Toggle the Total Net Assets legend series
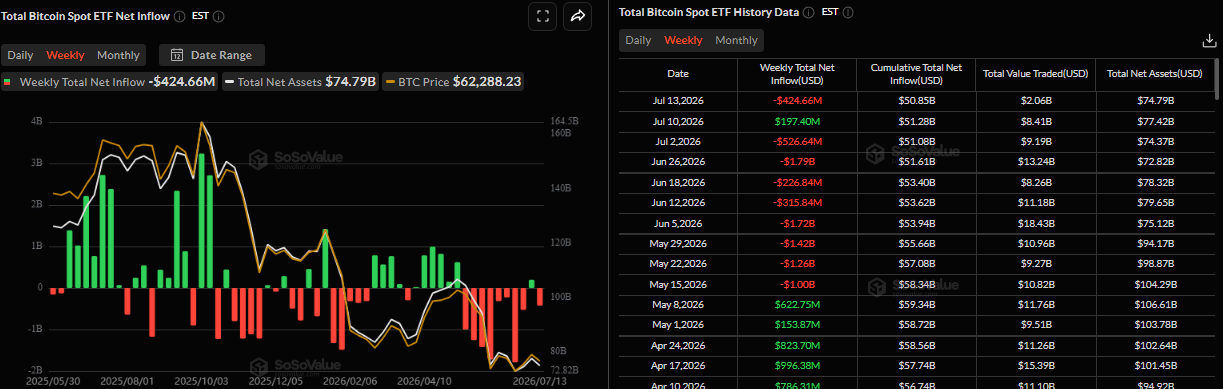The width and height of the screenshot is (1223, 389). click(300, 82)
